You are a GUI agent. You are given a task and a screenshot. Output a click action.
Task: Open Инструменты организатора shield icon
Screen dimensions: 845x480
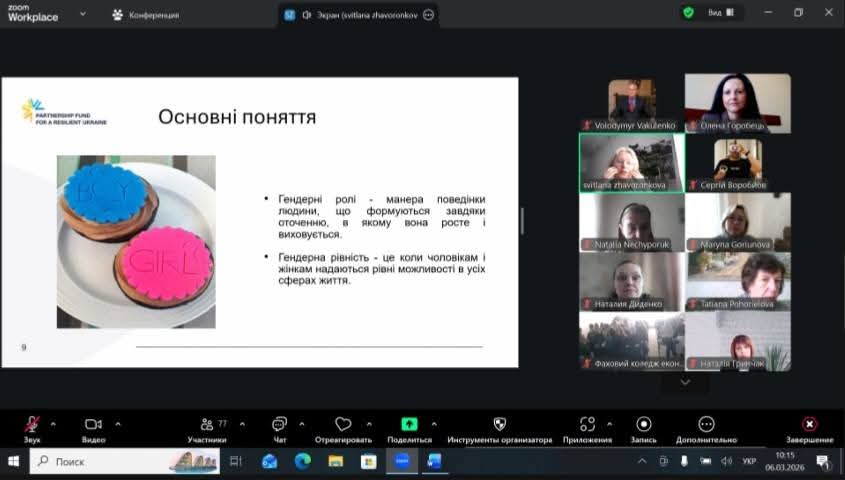tap(500, 425)
